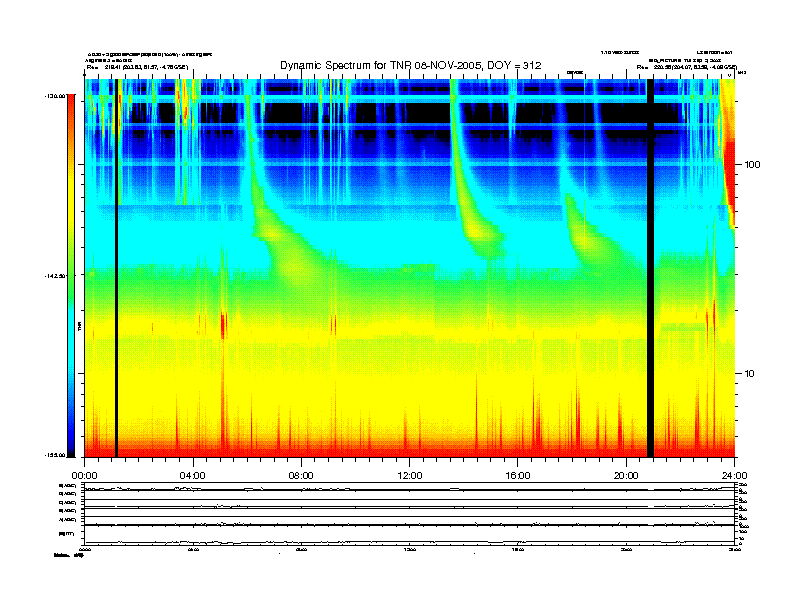Click the "100" frequency axis label

(x=752, y=165)
